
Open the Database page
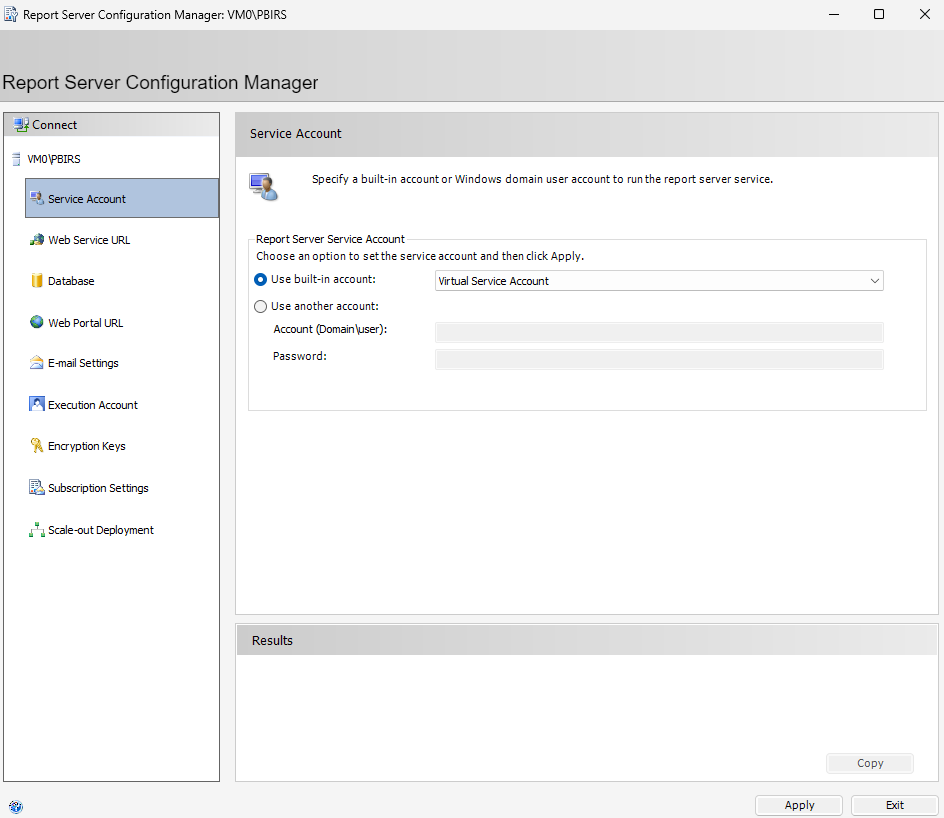pos(71,280)
